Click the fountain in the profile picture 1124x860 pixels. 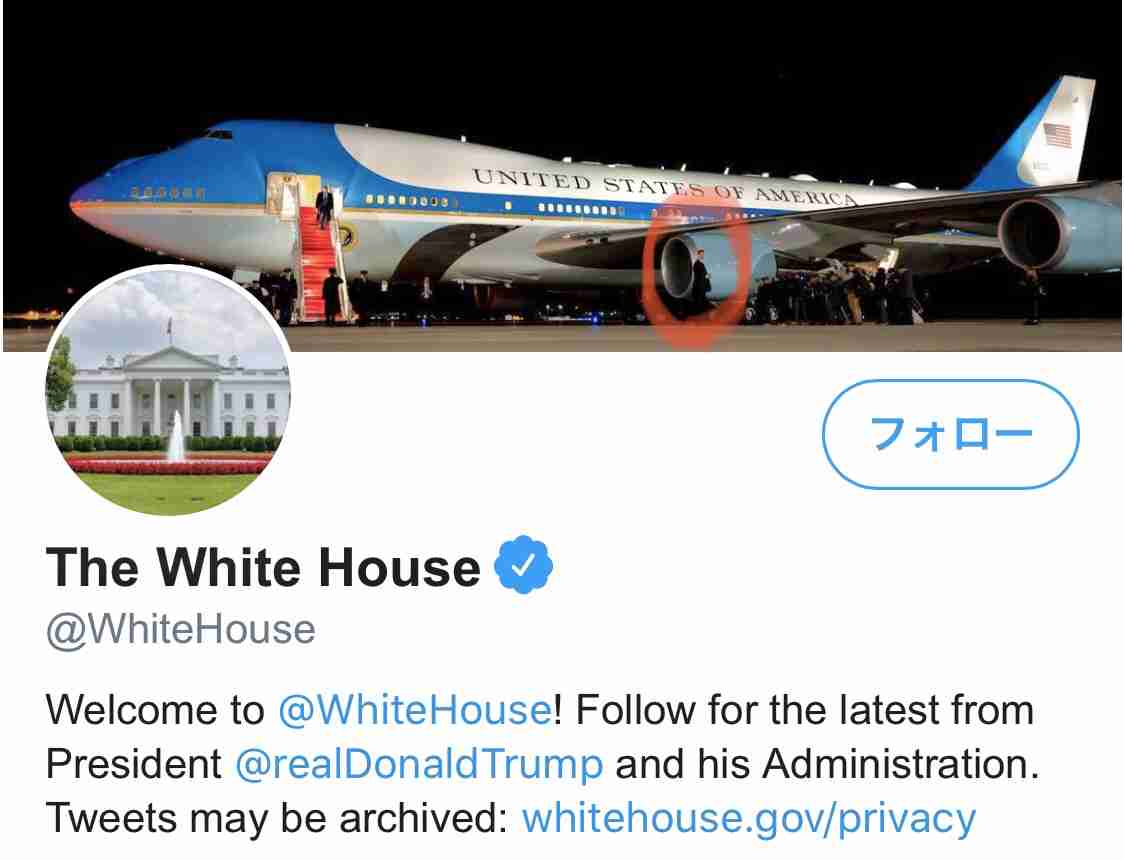[176, 437]
